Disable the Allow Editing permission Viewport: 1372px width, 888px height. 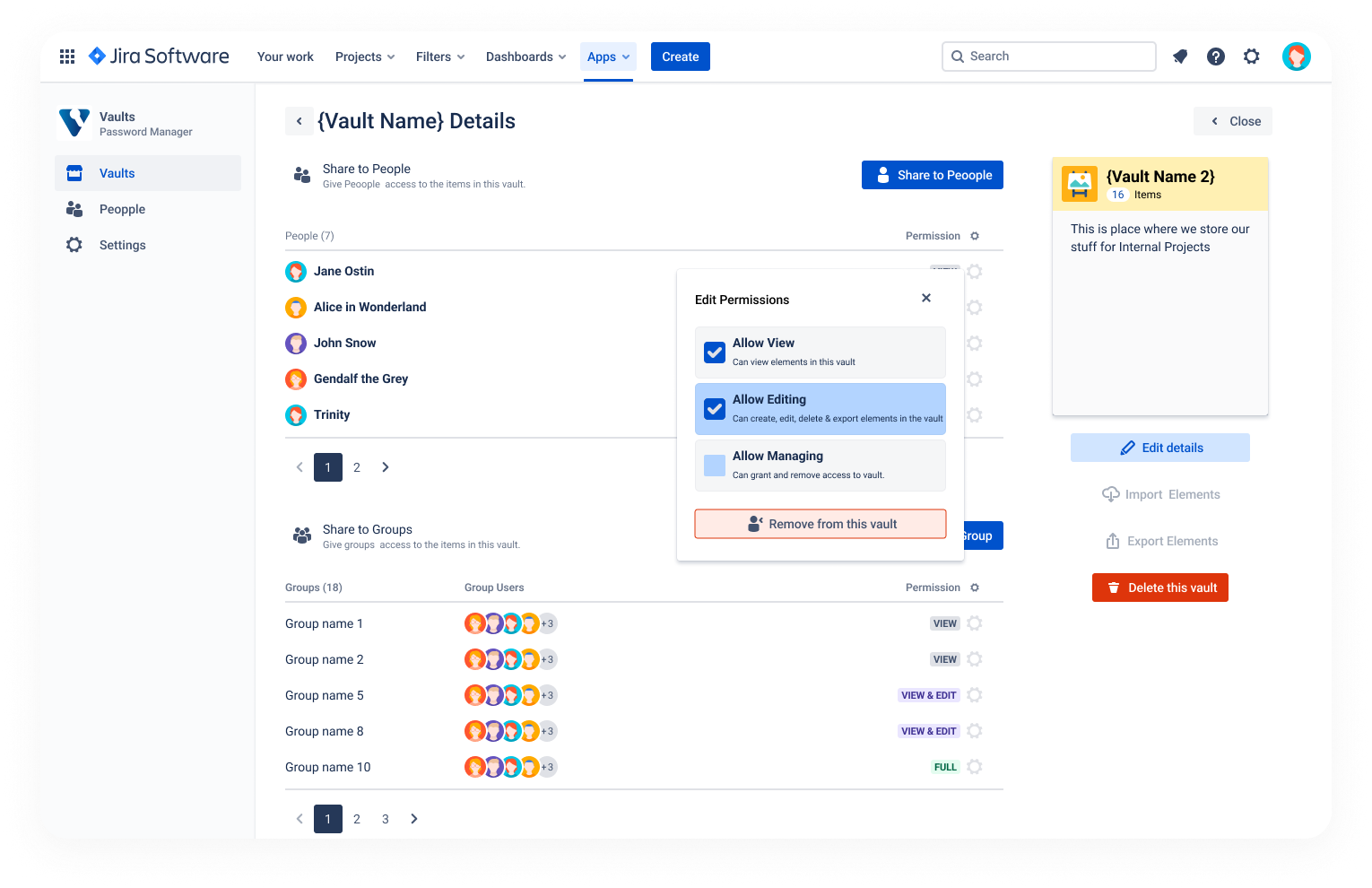click(x=714, y=409)
